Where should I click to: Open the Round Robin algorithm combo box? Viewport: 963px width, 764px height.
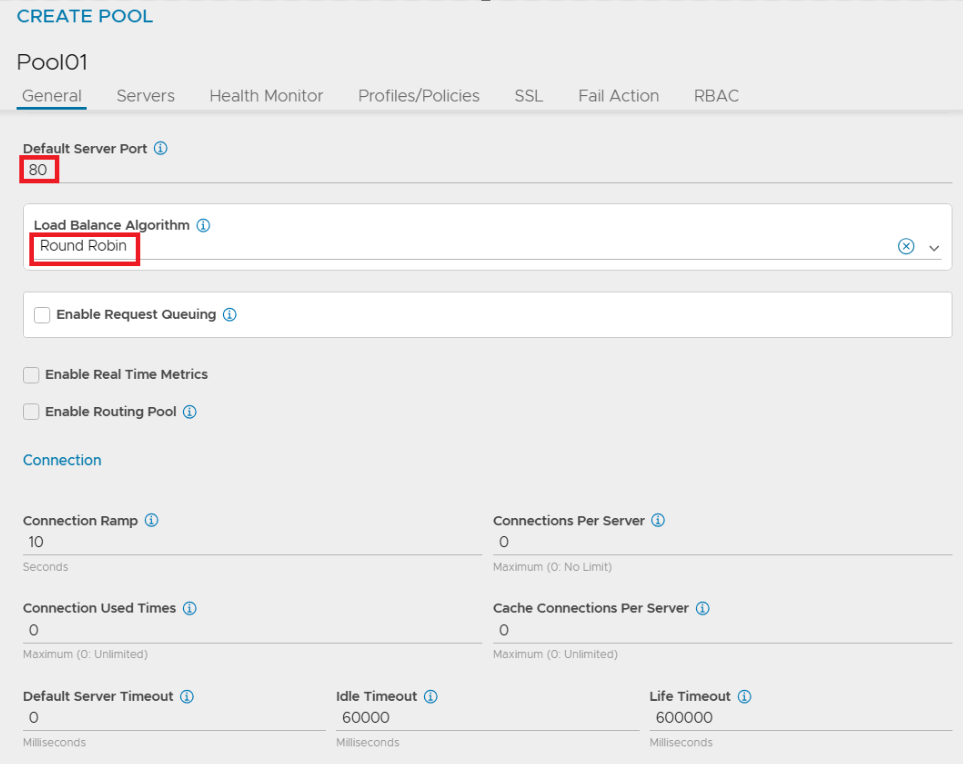point(487,246)
